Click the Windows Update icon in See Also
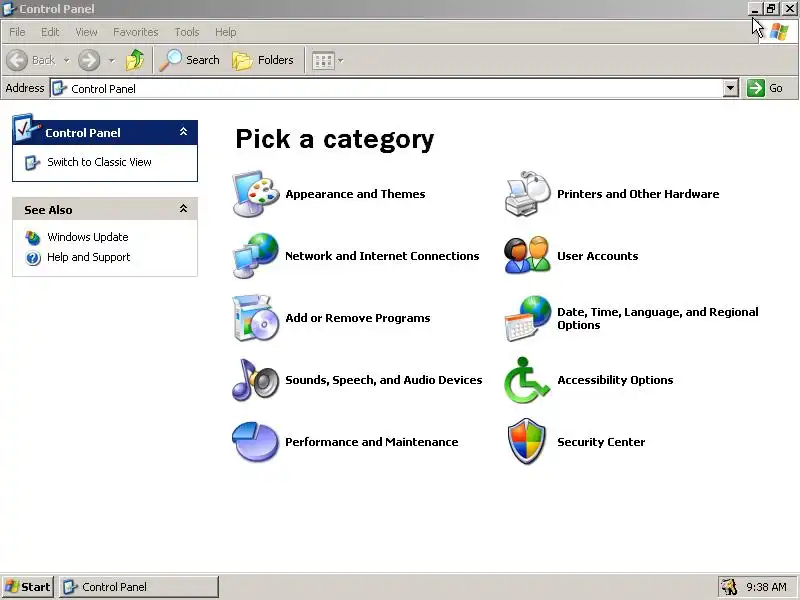 tap(33, 237)
